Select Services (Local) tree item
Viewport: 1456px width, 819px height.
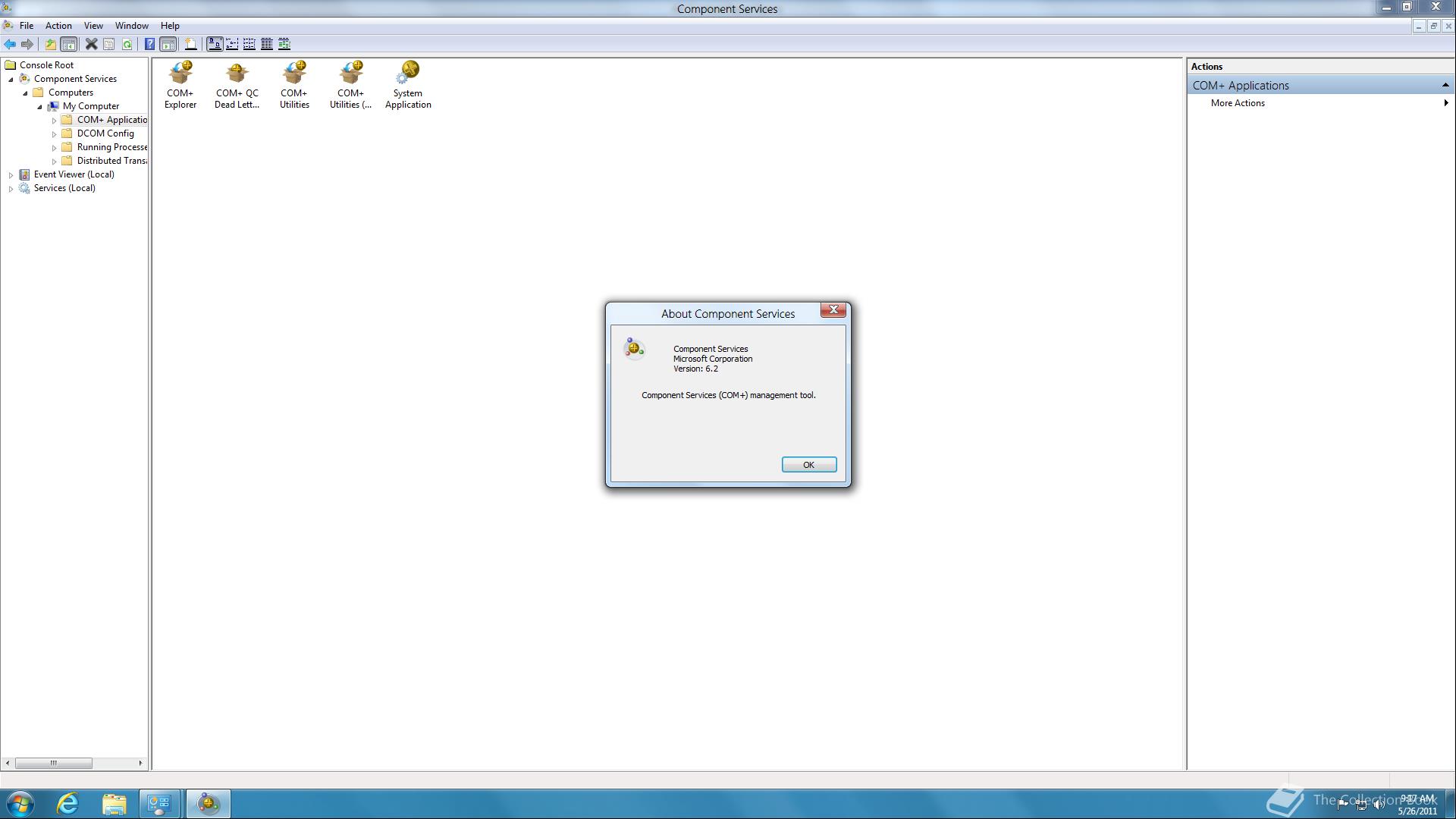64,188
